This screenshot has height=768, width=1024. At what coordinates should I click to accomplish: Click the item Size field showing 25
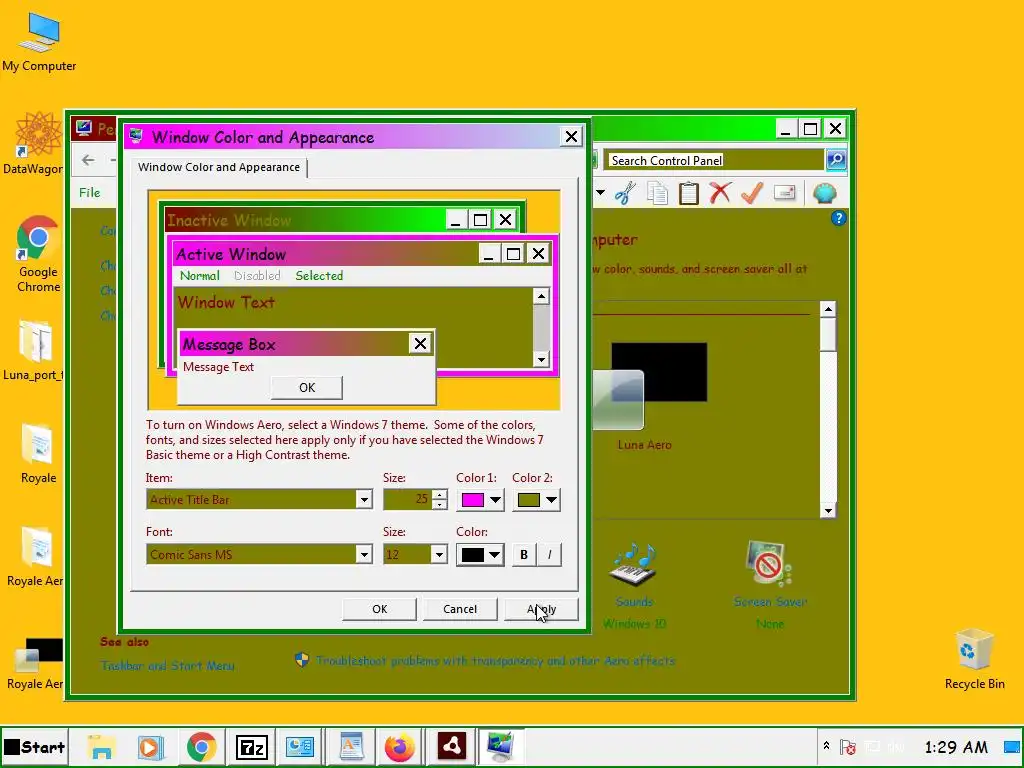click(408, 500)
